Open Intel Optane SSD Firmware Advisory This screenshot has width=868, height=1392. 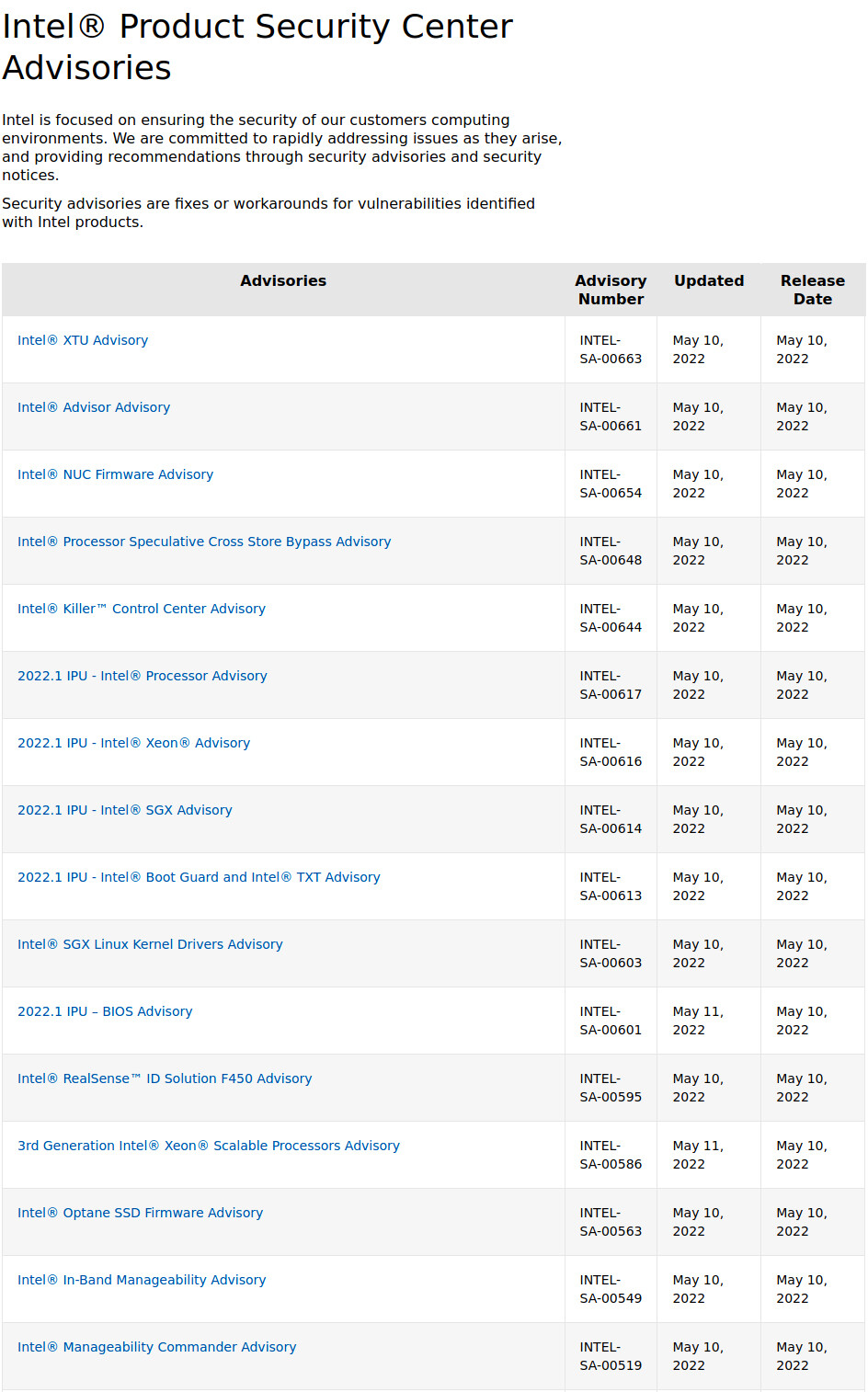tap(140, 1213)
